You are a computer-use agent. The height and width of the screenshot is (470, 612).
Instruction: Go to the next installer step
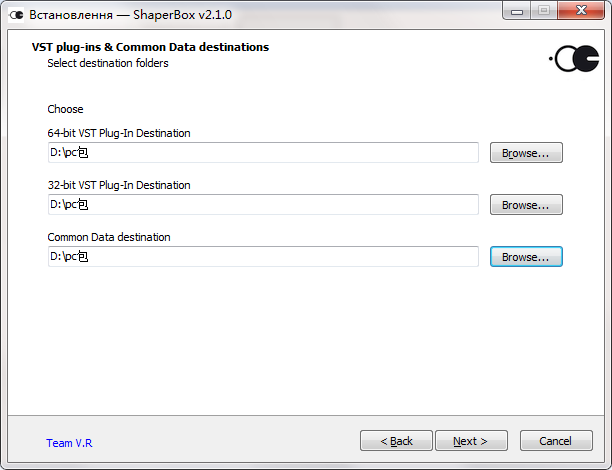[471, 441]
